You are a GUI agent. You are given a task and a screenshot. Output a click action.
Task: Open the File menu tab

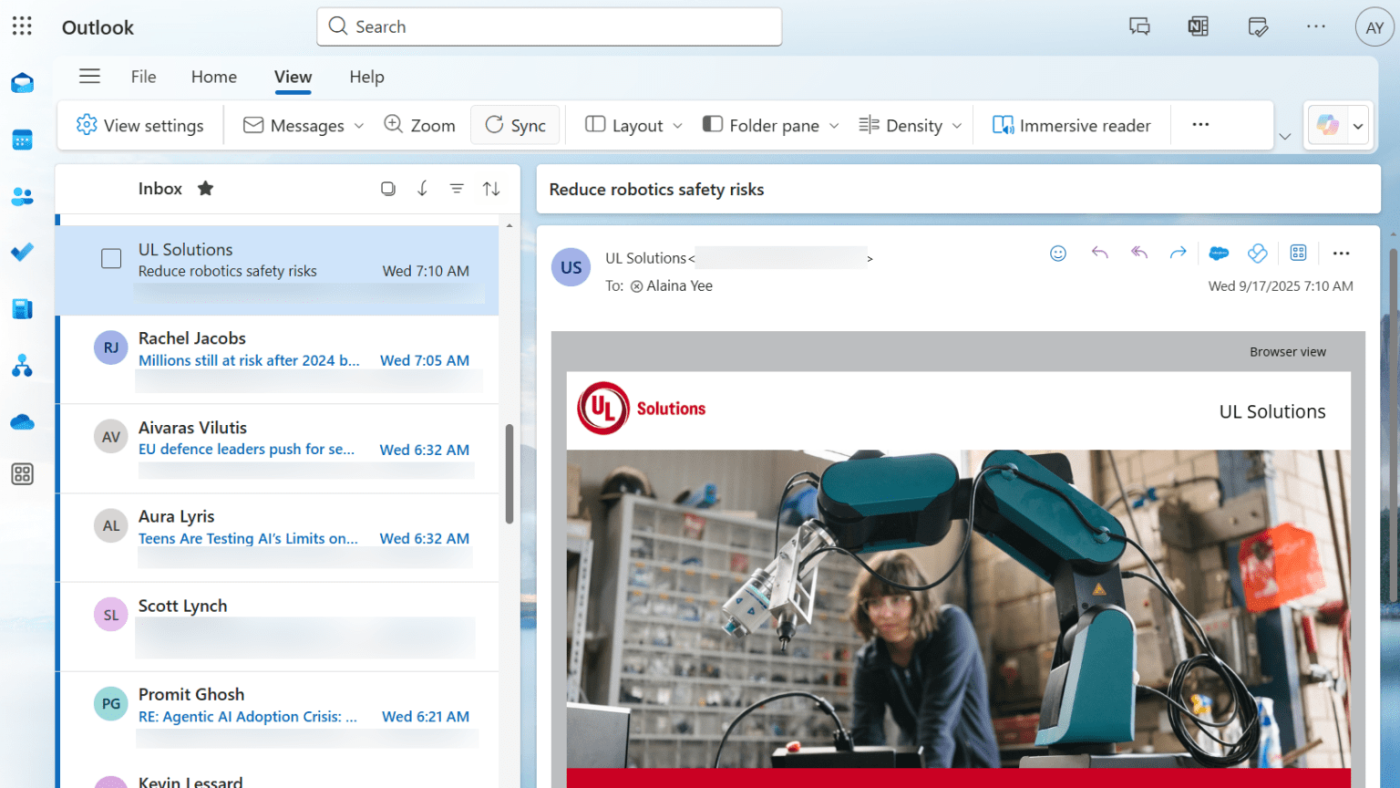click(143, 77)
